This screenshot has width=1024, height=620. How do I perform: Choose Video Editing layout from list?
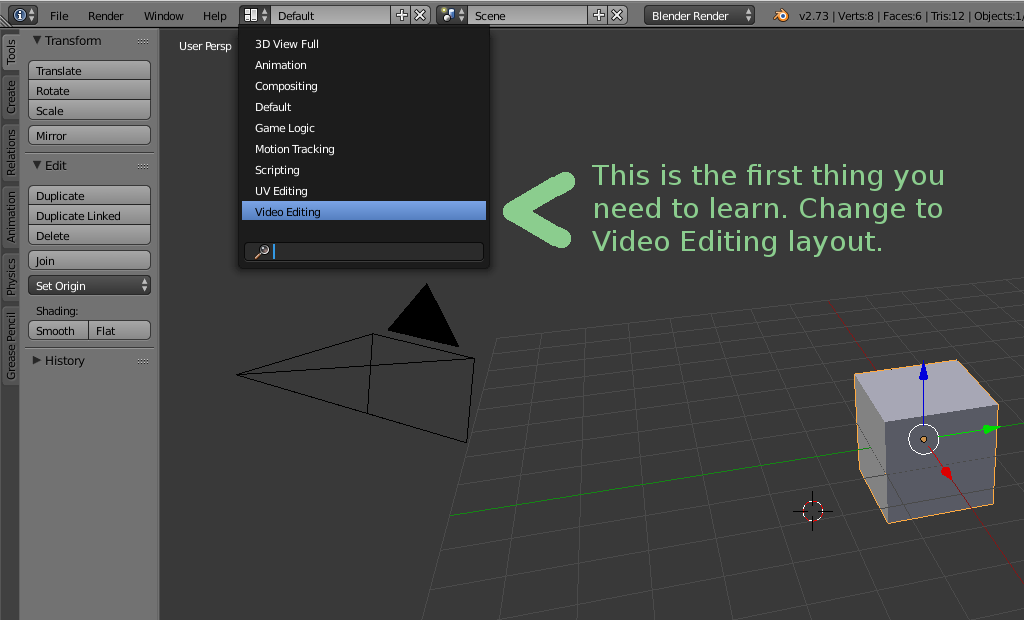364,212
